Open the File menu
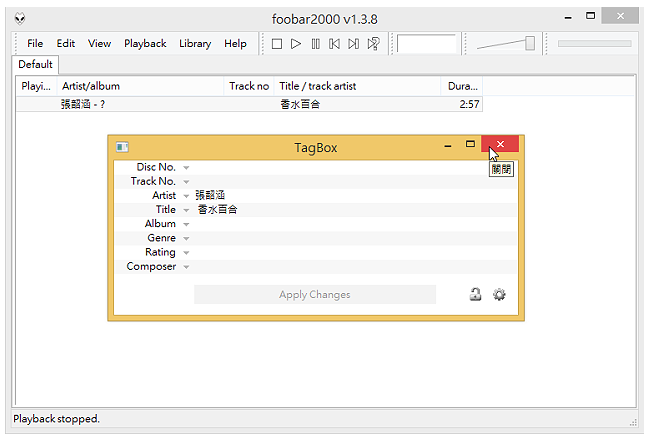 (x=35, y=43)
